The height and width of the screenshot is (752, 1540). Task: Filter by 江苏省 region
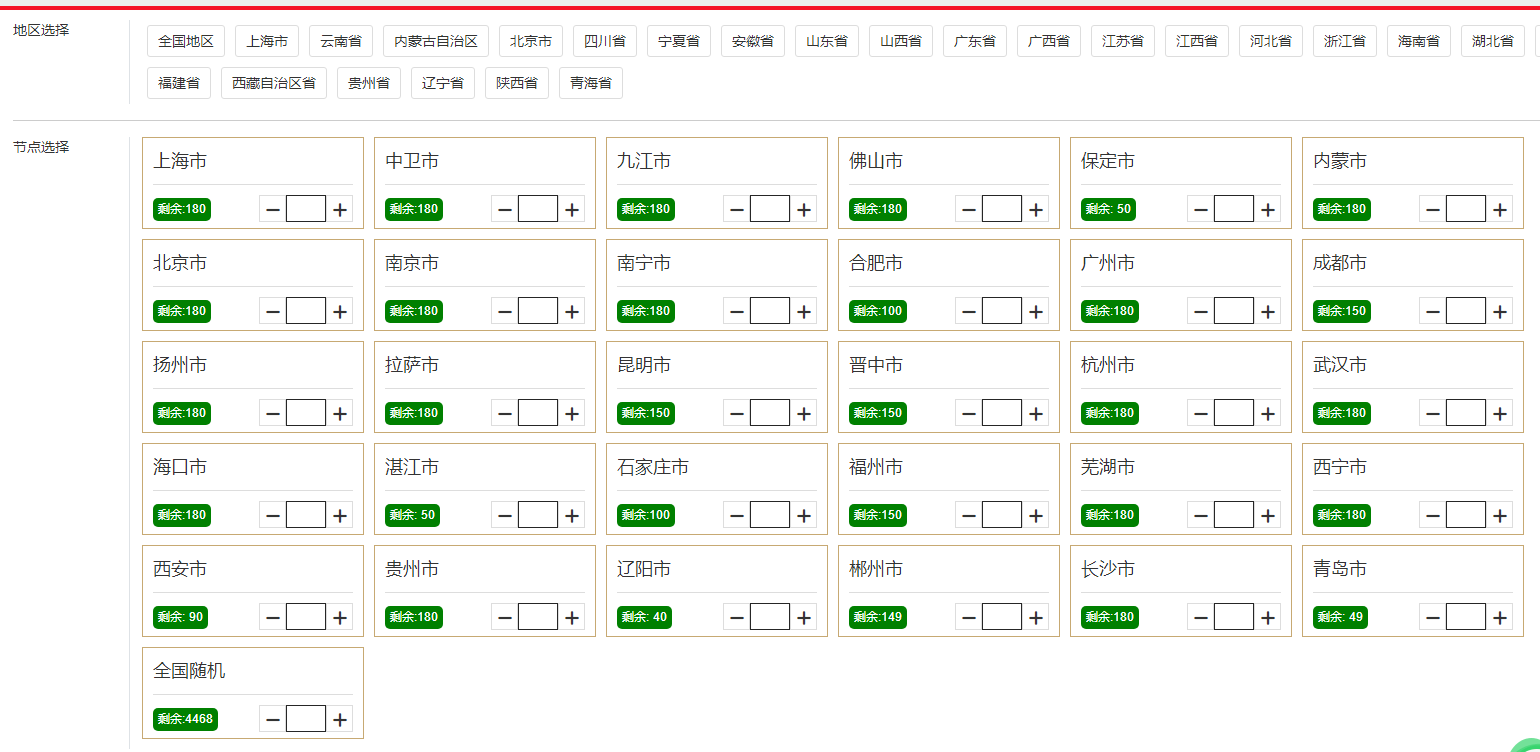[x=1123, y=41]
